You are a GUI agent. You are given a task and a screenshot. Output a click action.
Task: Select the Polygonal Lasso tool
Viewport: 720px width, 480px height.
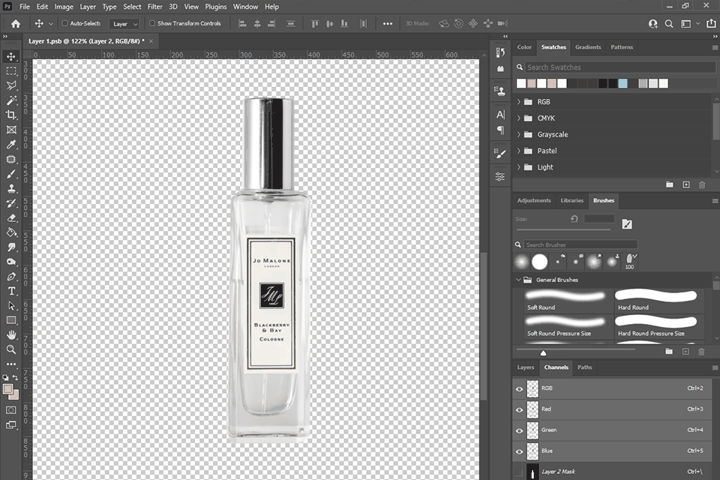pos(11,86)
